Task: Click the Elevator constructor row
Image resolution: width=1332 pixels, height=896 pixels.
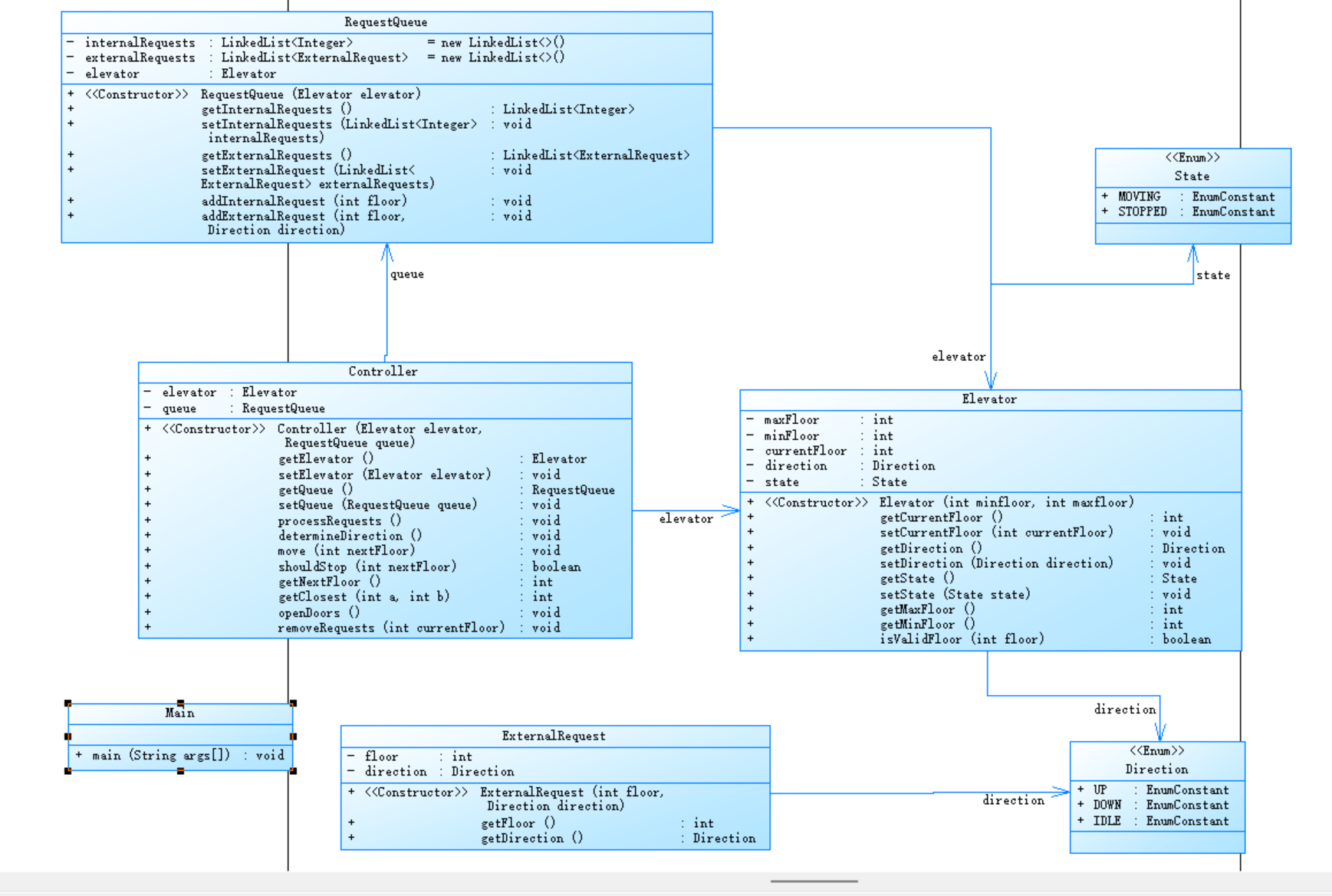Action: [x=940, y=503]
